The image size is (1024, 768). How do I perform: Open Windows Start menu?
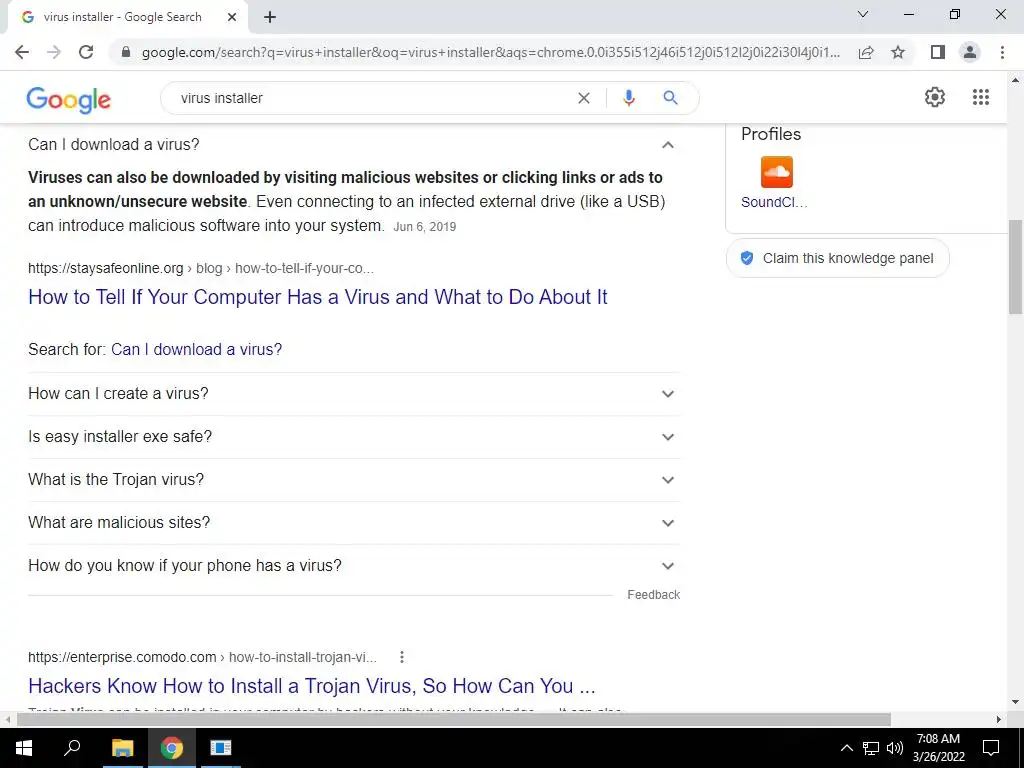[24, 748]
